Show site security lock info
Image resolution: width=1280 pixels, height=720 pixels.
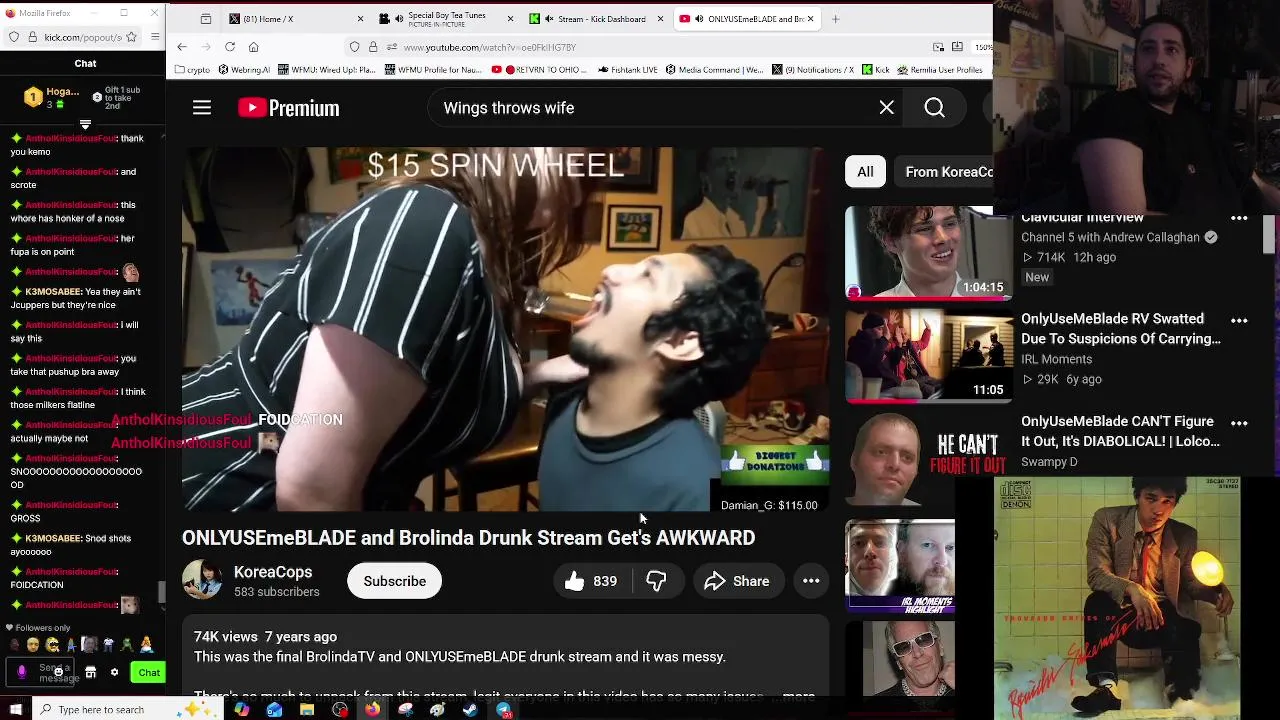(x=373, y=47)
